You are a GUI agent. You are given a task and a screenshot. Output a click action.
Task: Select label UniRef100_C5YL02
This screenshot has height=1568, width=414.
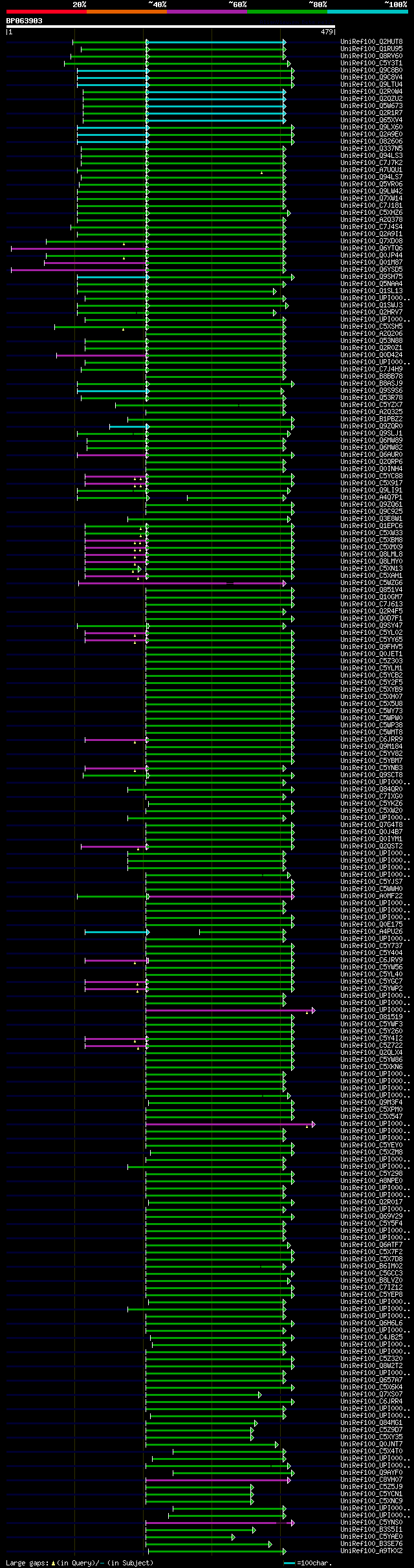tap(371, 633)
